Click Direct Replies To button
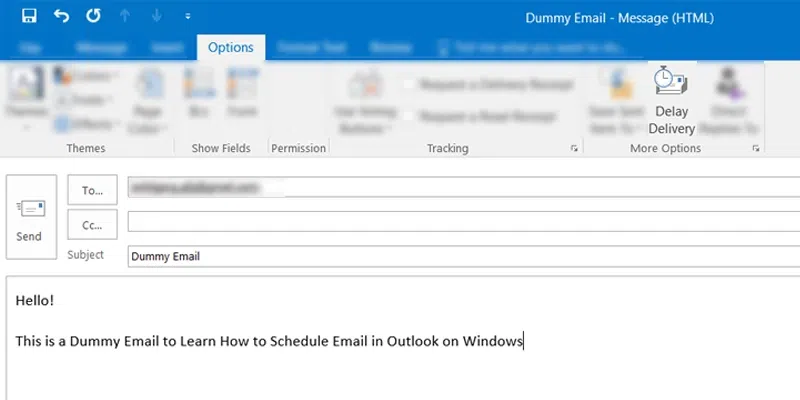This screenshot has width=800, height=400. point(729,101)
